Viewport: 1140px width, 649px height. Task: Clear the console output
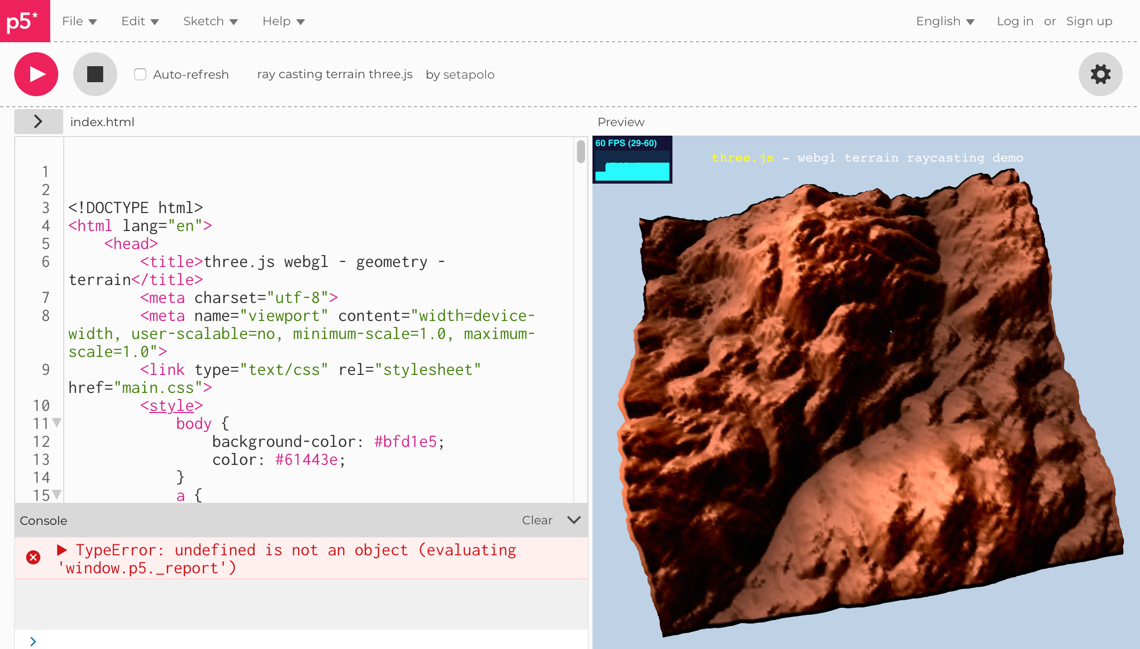537,520
